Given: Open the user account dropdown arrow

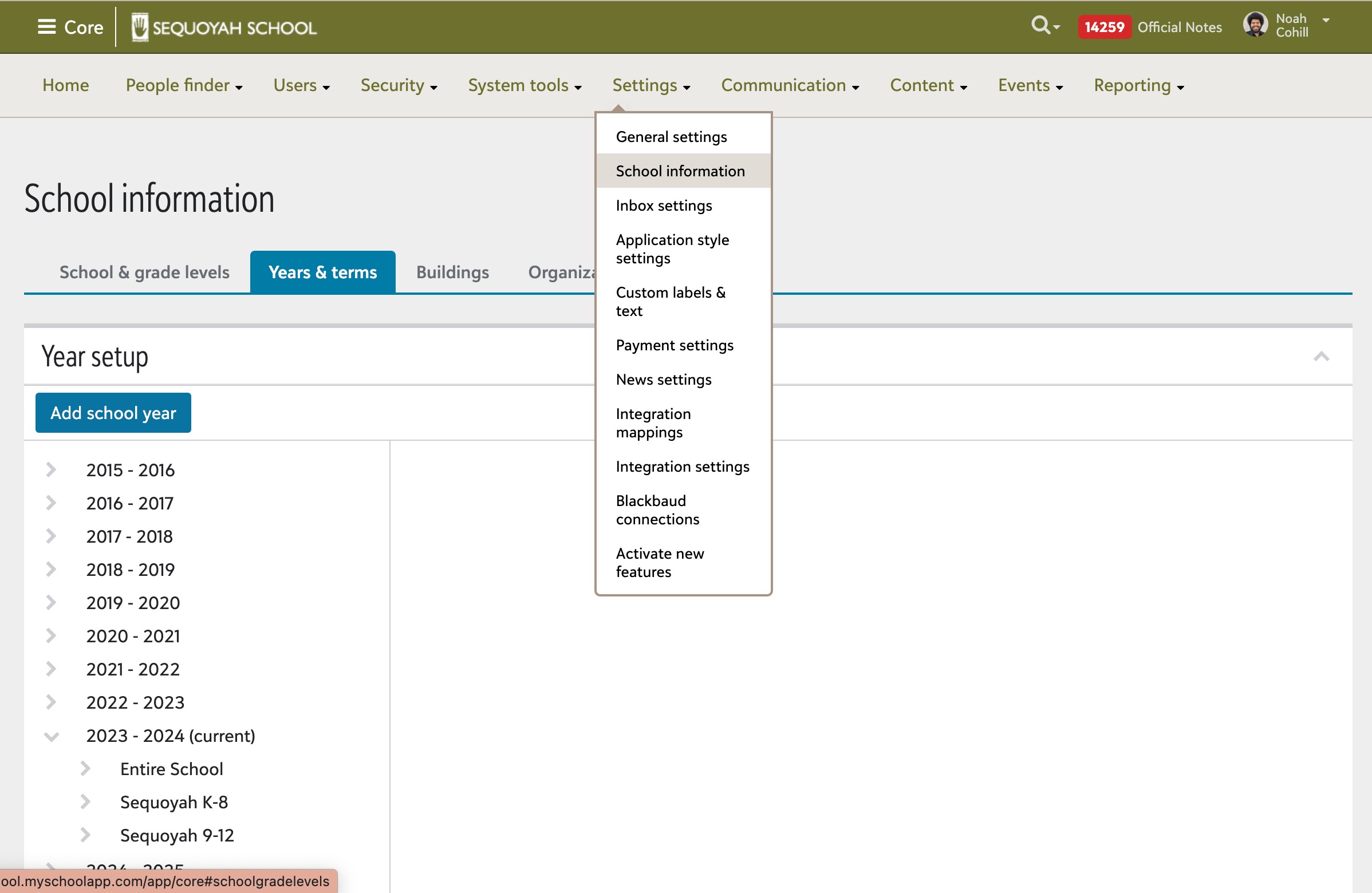Looking at the screenshot, I should tap(1326, 20).
